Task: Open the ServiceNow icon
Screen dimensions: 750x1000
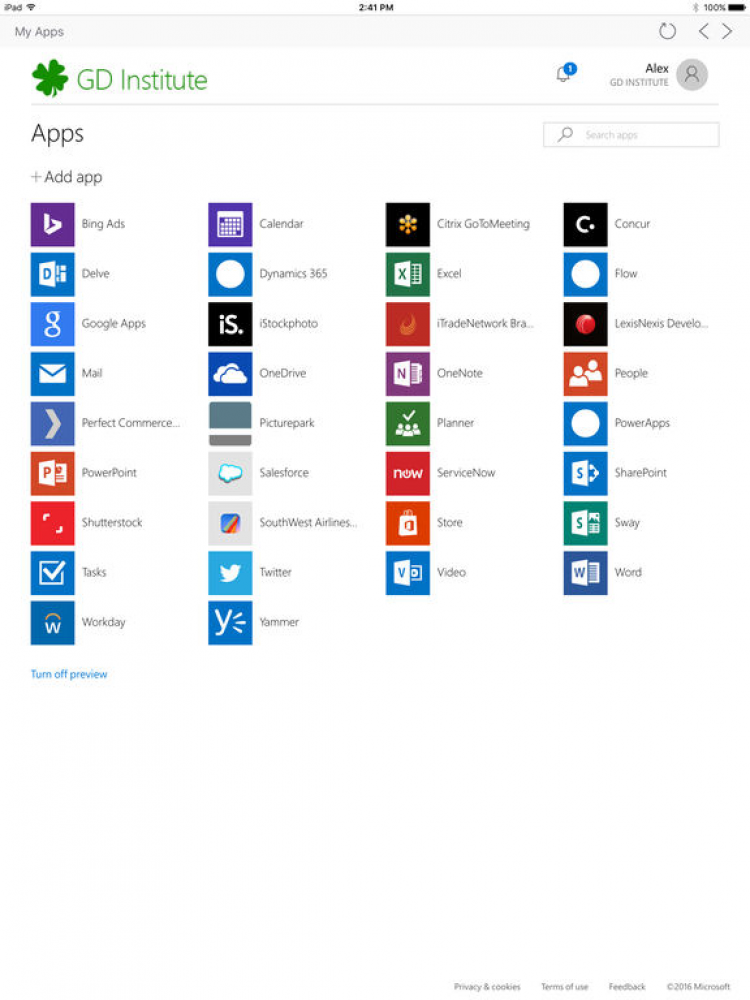Action: [x=408, y=473]
